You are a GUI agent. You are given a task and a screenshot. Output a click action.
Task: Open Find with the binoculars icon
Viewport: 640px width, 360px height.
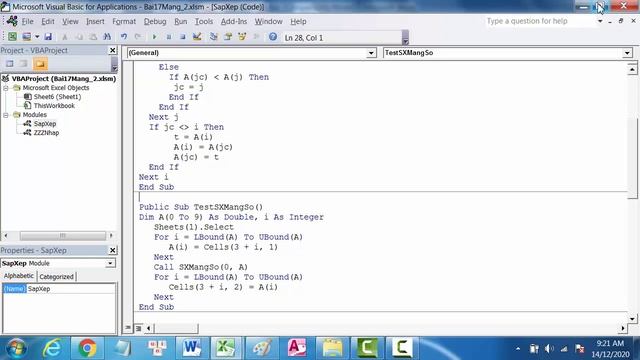[x=107, y=37]
